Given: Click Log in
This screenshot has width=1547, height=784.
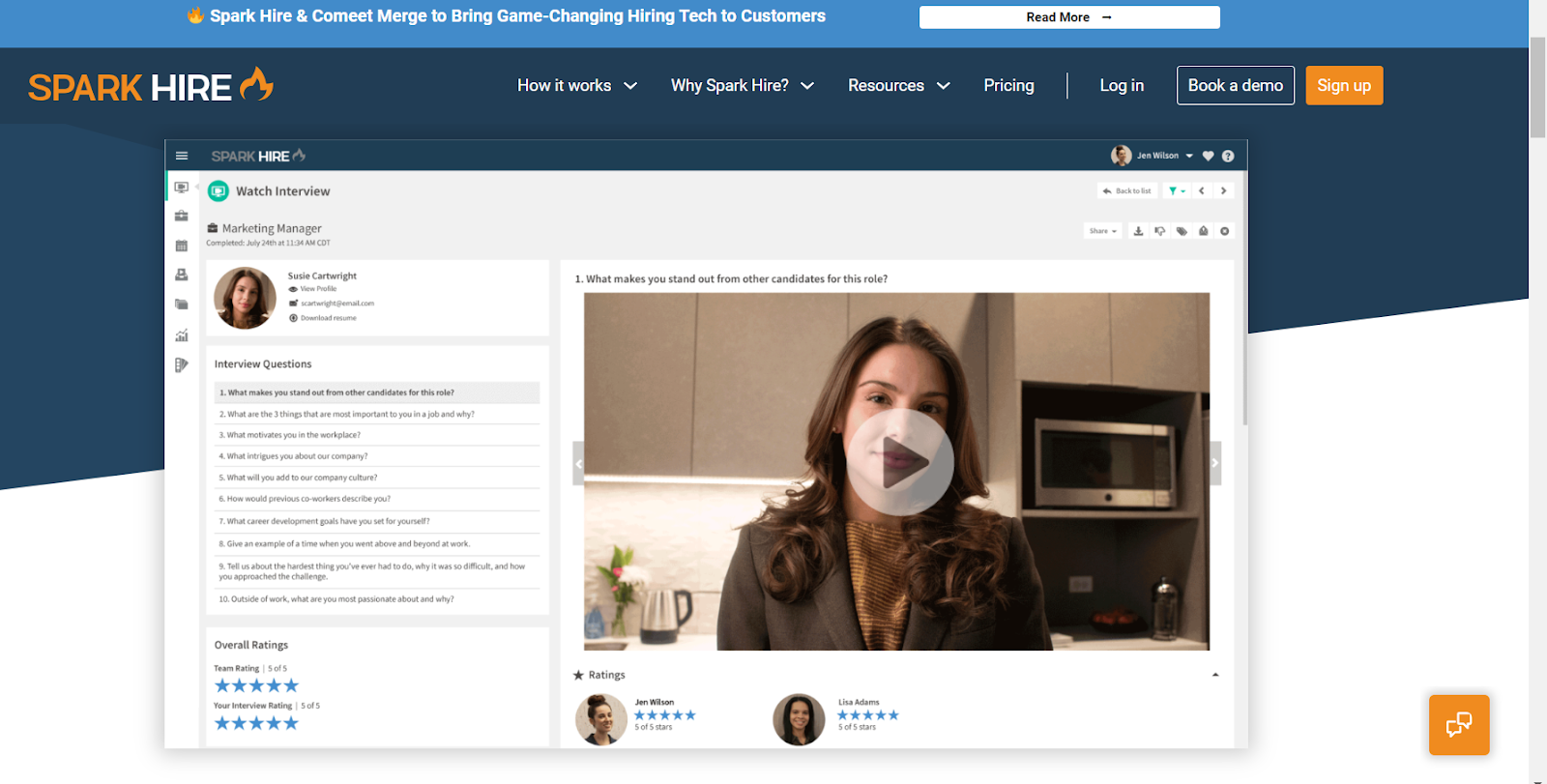Looking at the screenshot, I should pyautogui.click(x=1122, y=85).
